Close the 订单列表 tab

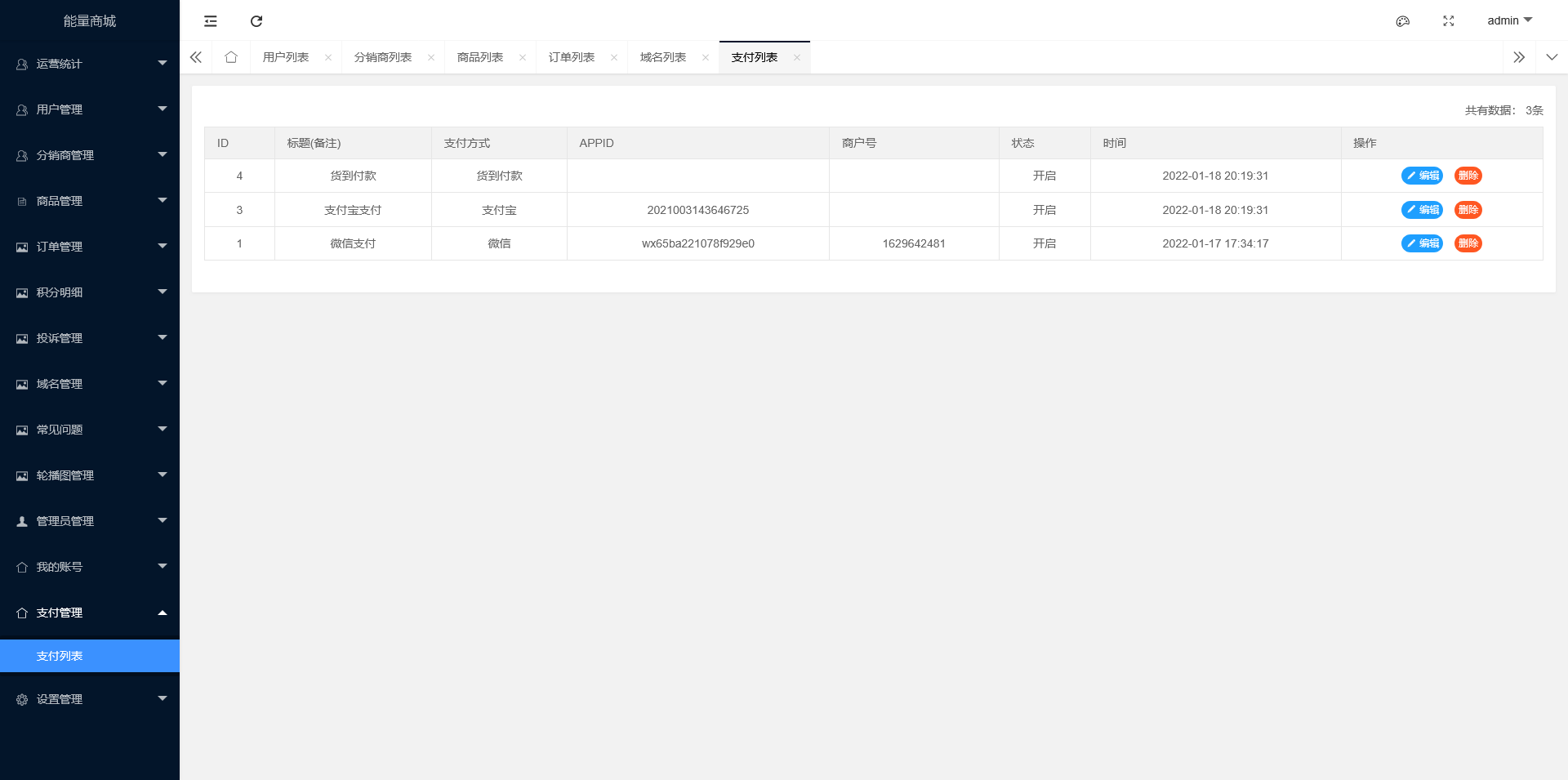(x=614, y=57)
